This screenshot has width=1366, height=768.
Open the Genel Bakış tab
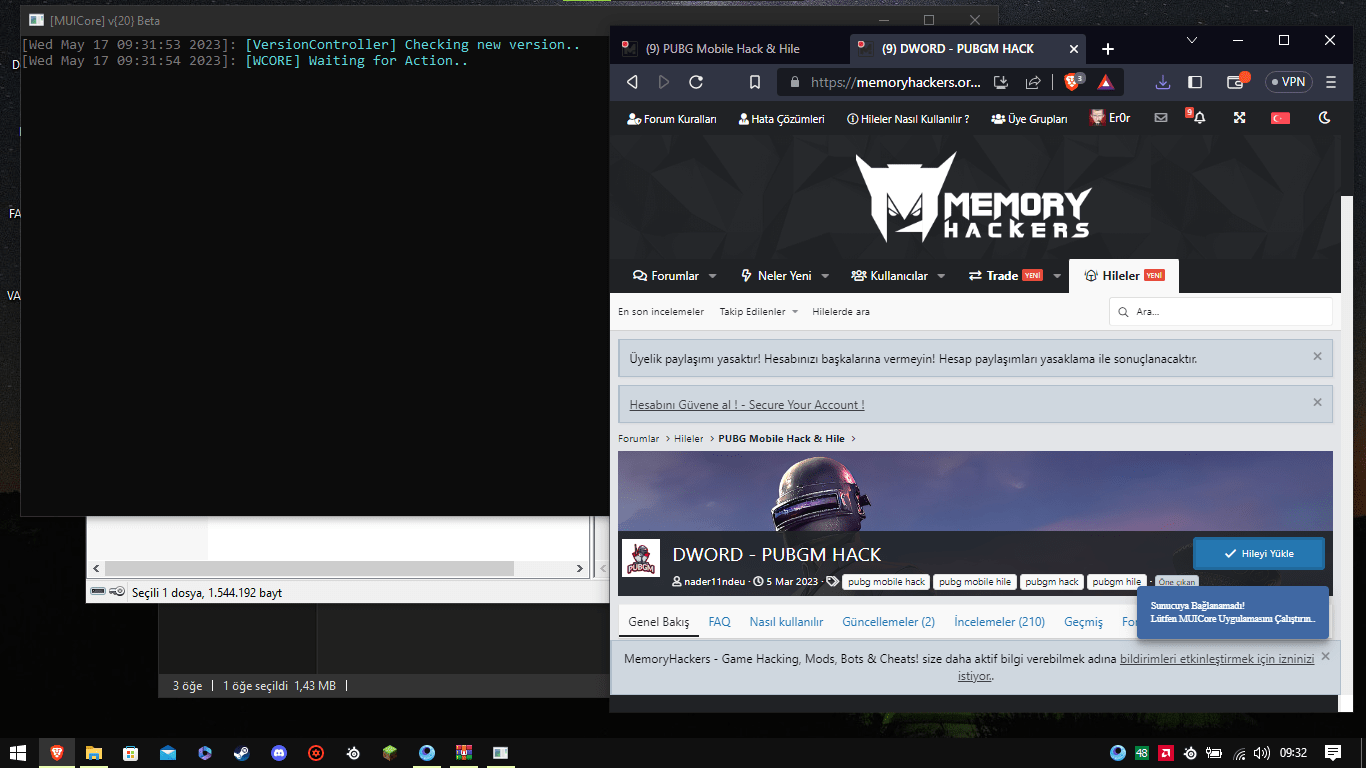coord(659,622)
